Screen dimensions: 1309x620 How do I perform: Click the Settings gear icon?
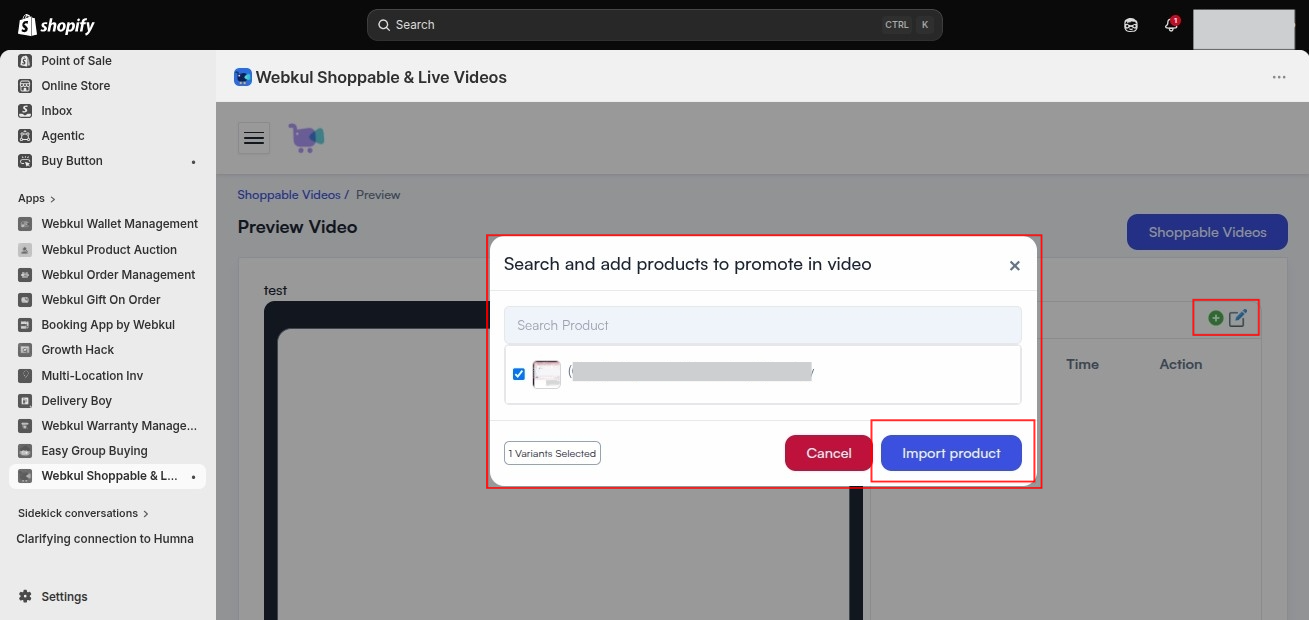click(x=25, y=597)
